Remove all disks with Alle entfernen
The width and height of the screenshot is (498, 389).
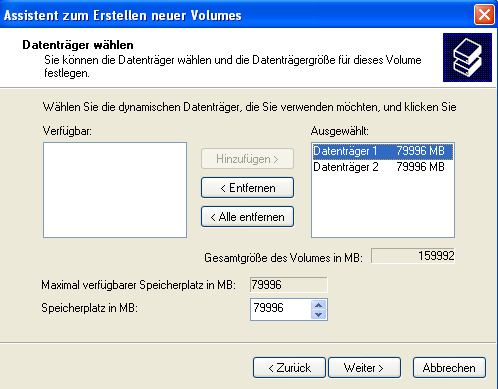(x=247, y=217)
